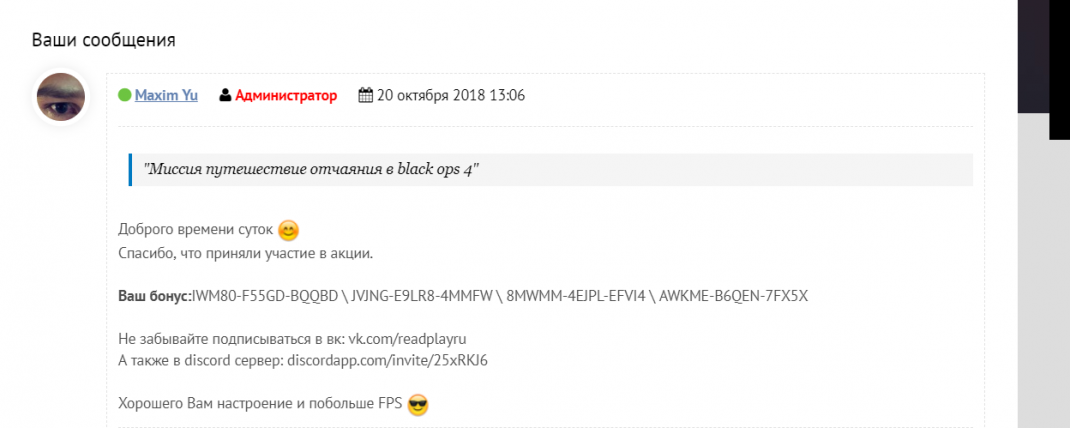1070x428 pixels.
Task: Click the Ваши сообщения heading
Action: 104,40
